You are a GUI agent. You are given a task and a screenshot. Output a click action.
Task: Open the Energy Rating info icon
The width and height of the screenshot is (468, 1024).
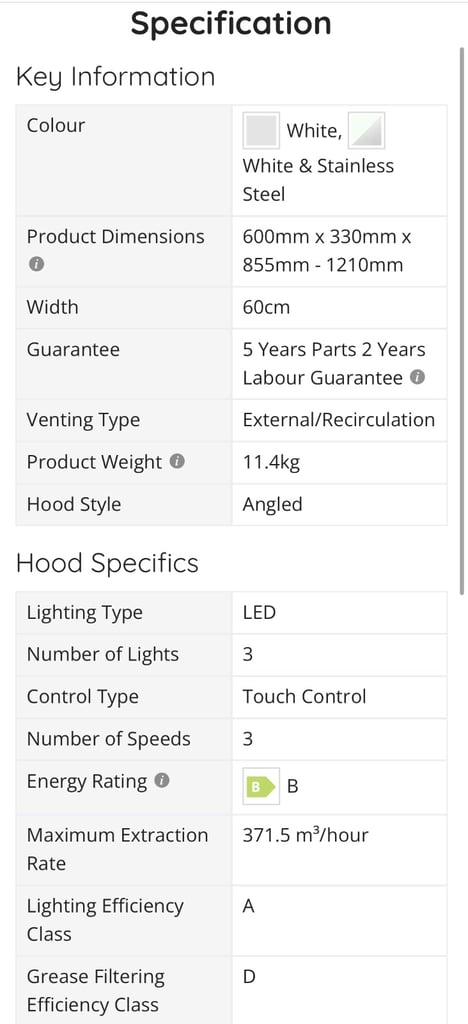[x=163, y=780]
